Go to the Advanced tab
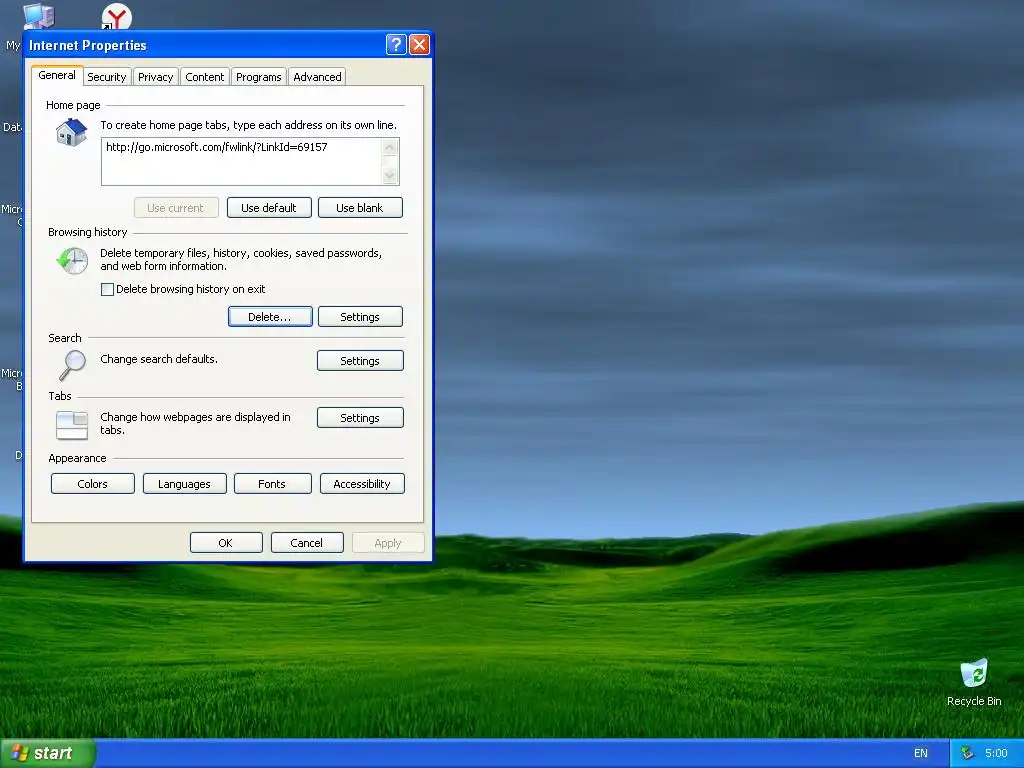This screenshot has height=768, width=1024. coord(317,77)
